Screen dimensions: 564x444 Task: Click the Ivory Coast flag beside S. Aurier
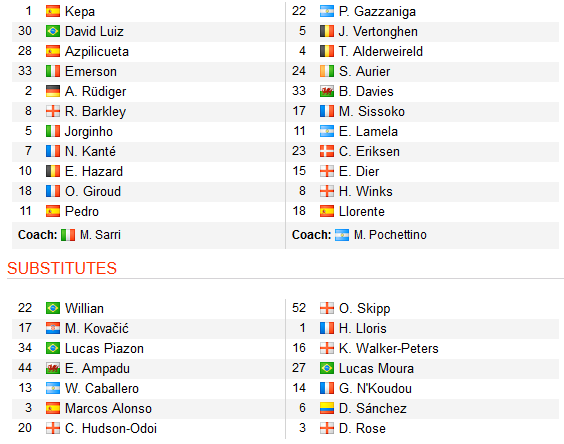point(327,71)
